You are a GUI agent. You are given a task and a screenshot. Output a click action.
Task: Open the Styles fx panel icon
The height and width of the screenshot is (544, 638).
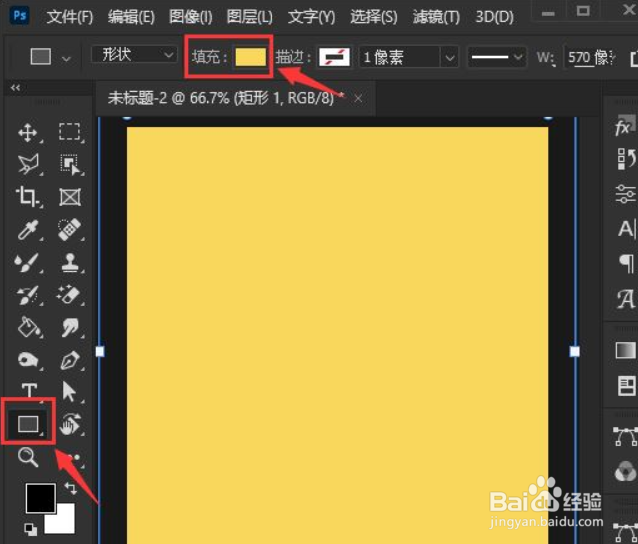[x=624, y=127]
